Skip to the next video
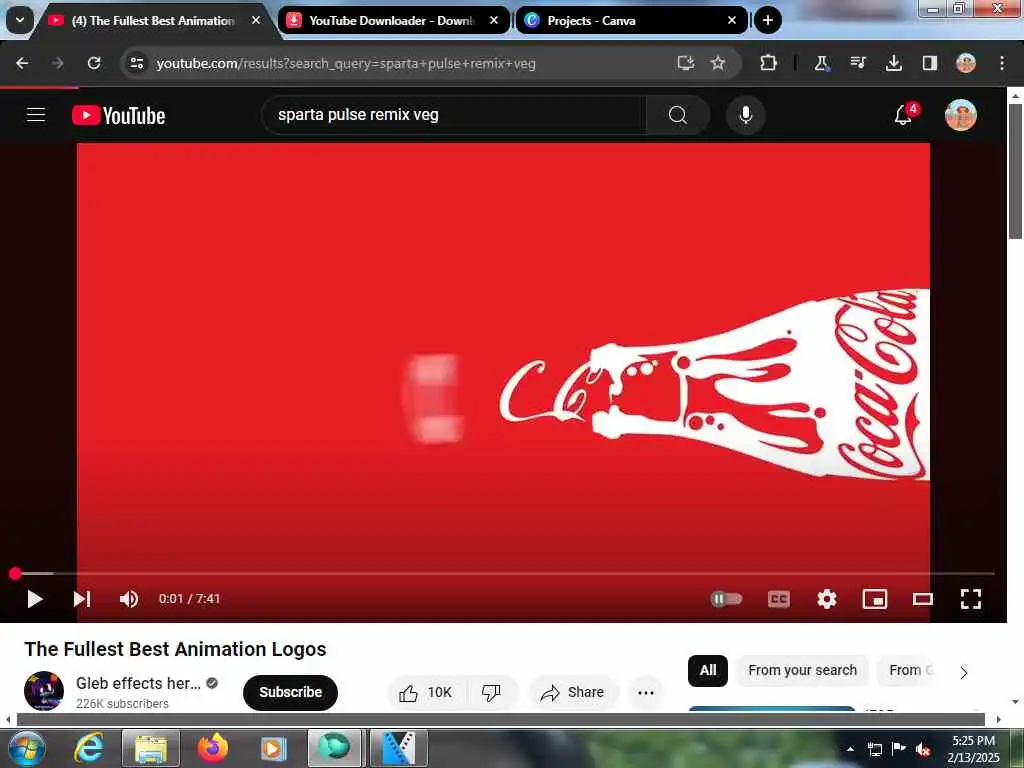This screenshot has width=1024, height=768. (82, 599)
